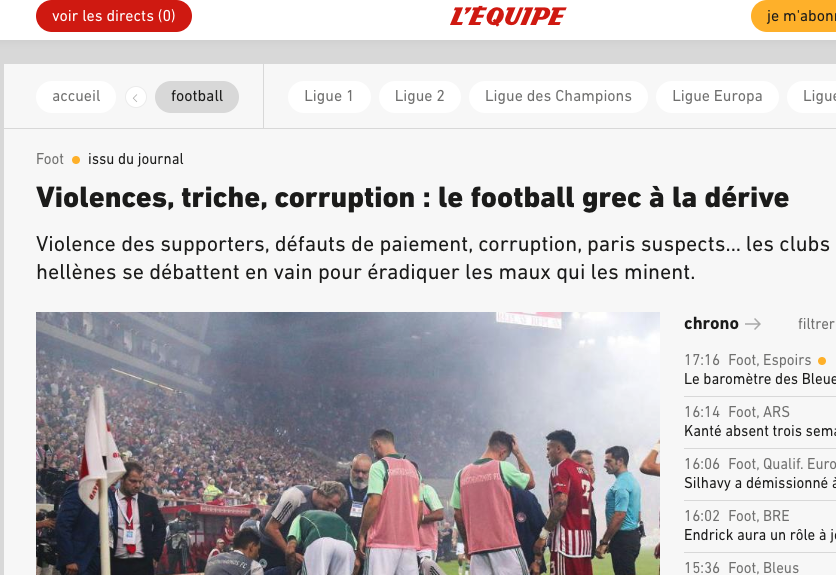Click the orange dot beside Foot, Espoirs
Screen dimensions: 836x575
click(x=822, y=361)
